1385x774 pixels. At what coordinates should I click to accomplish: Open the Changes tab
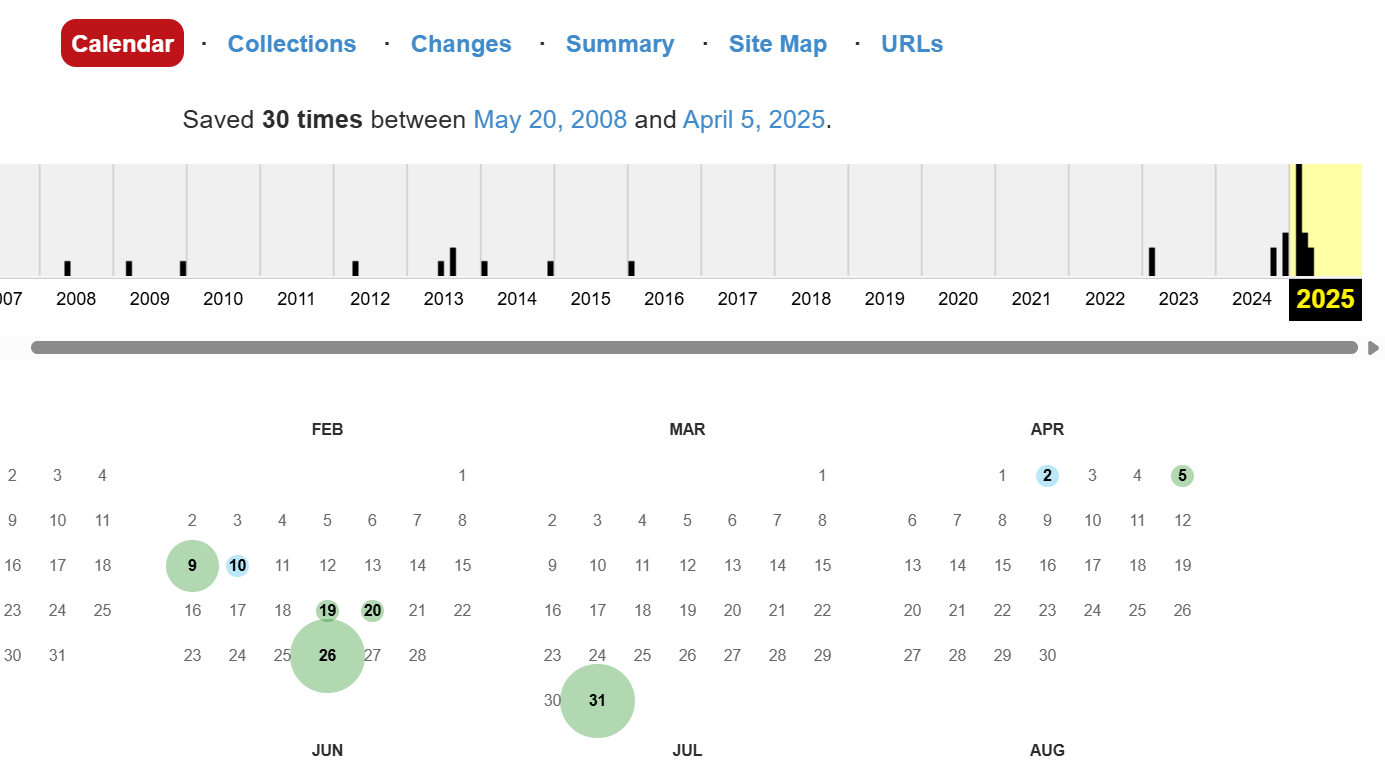coord(461,44)
